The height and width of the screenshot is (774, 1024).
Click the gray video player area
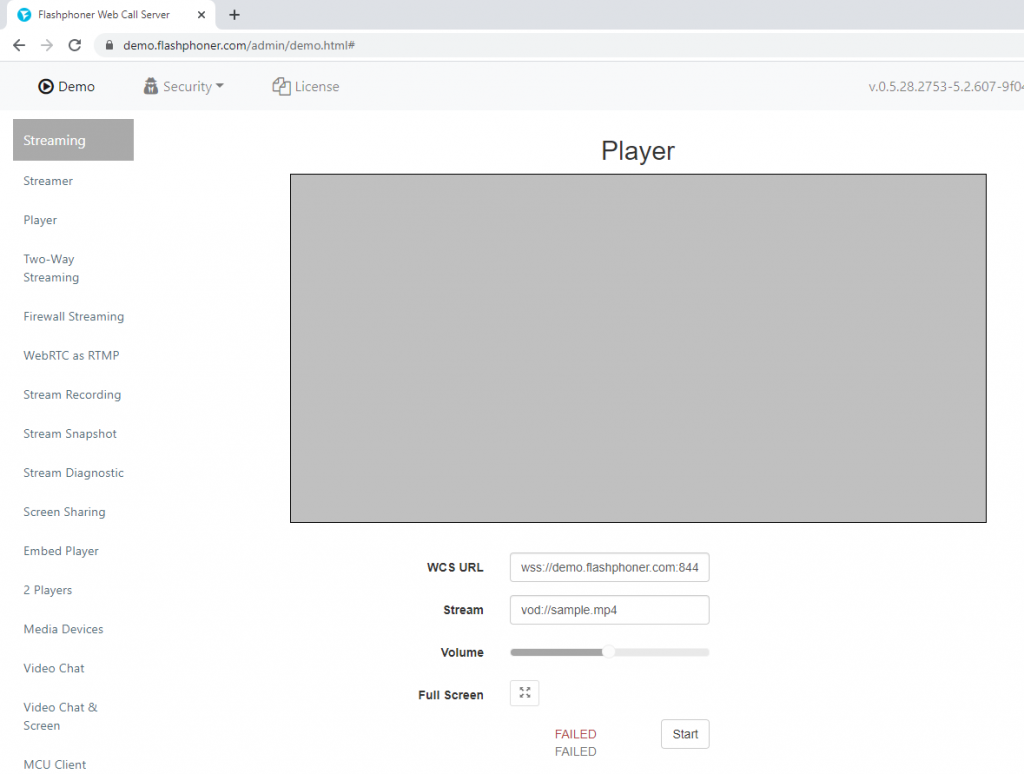tap(638, 348)
